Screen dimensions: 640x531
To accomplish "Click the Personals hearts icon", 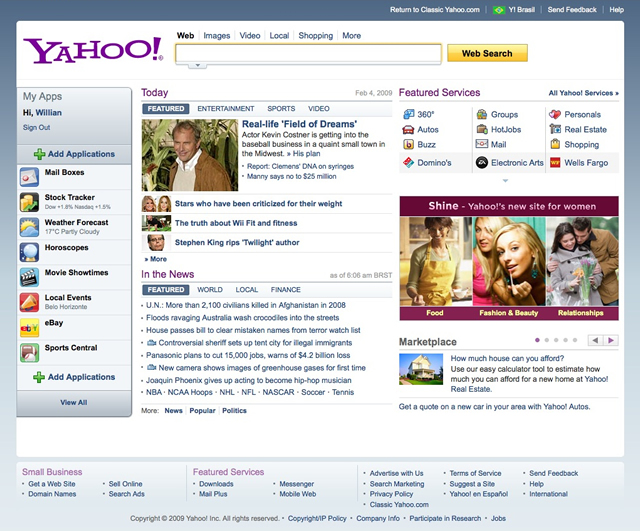I will click(555, 114).
